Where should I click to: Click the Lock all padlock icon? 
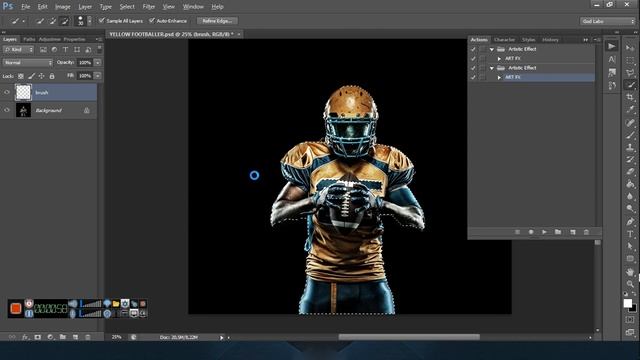[52, 76]
